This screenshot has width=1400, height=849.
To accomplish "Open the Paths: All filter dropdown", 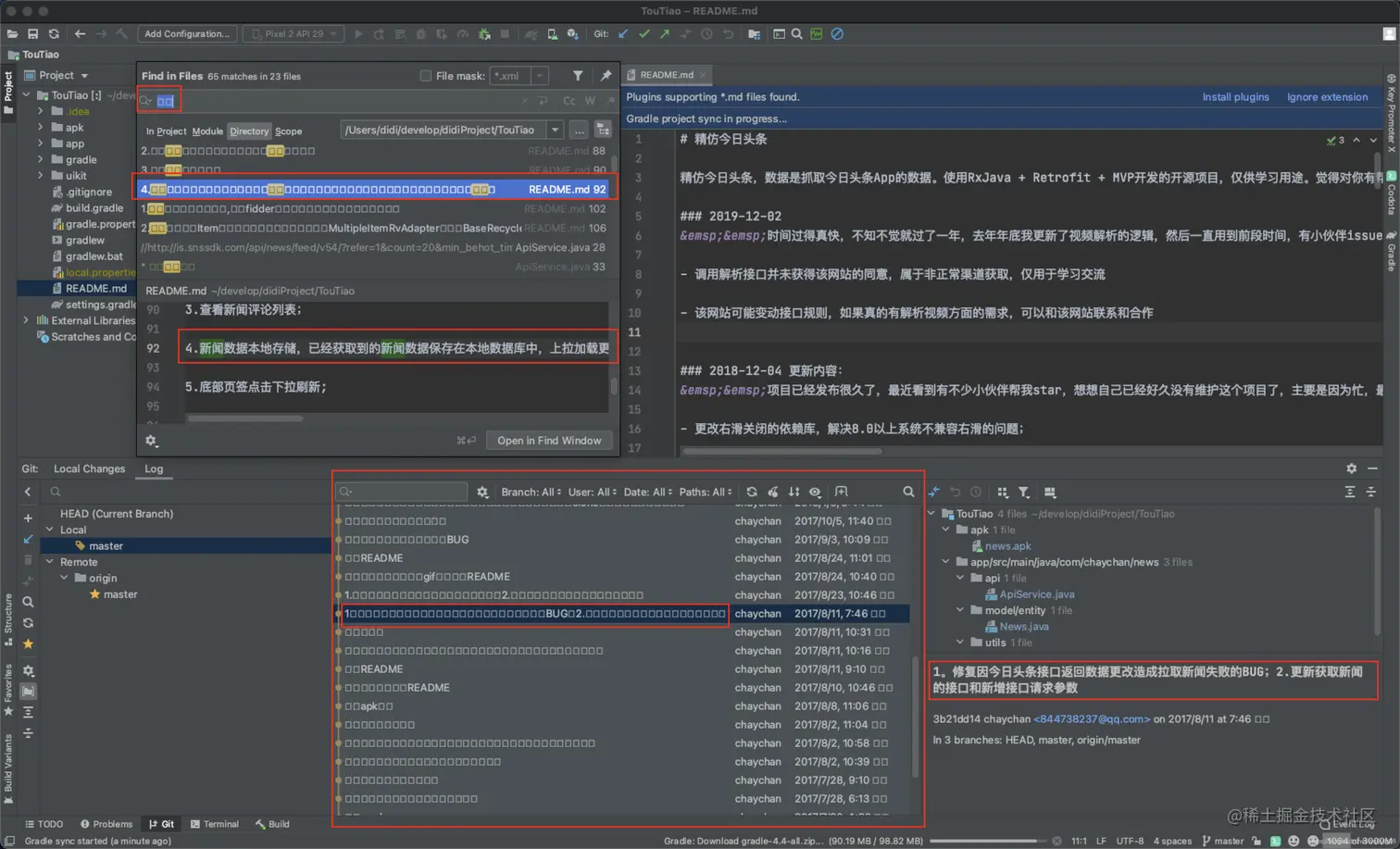I will [x=706, y=492].
